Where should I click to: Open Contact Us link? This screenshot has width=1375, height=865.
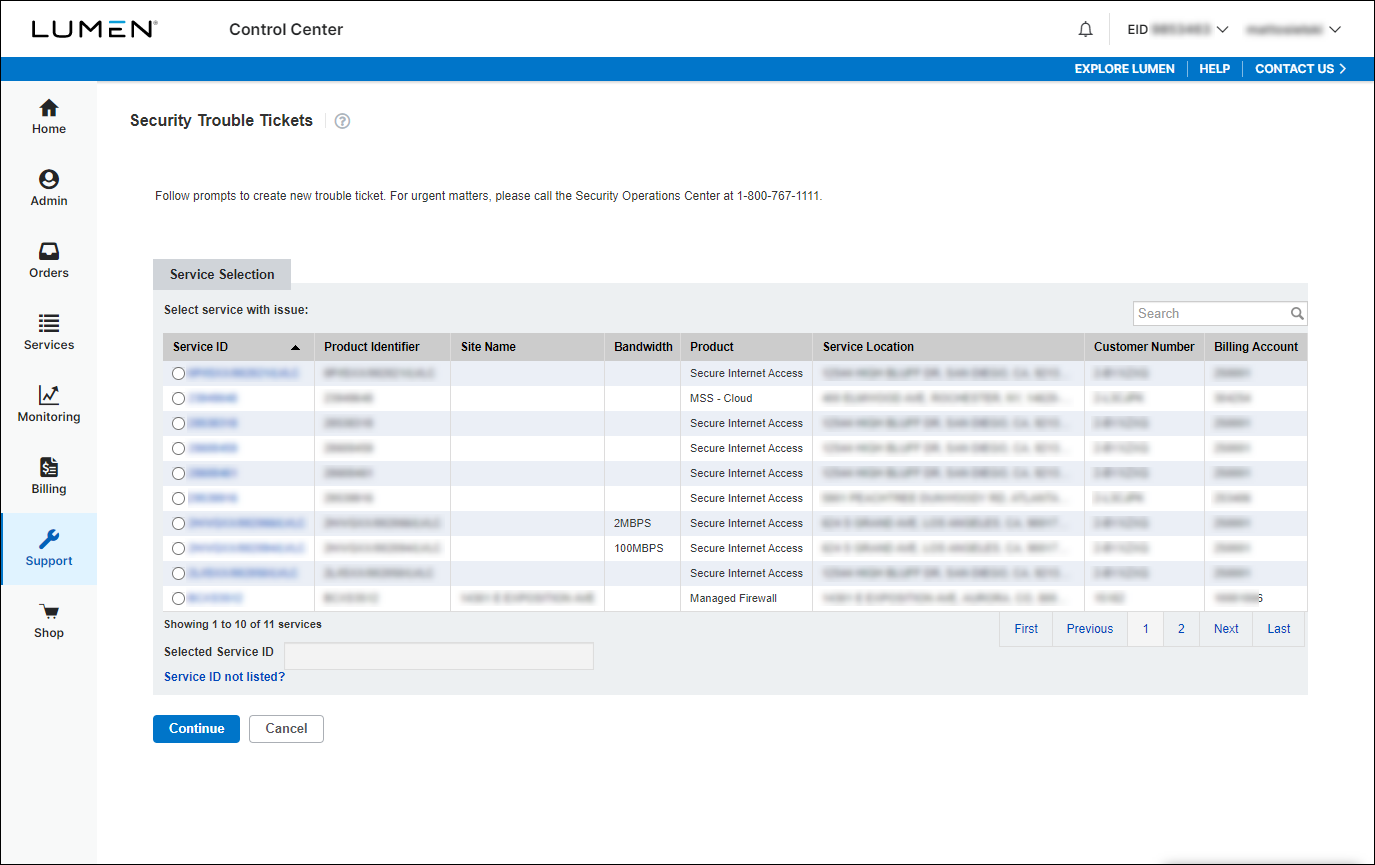tap(1300, 69)
